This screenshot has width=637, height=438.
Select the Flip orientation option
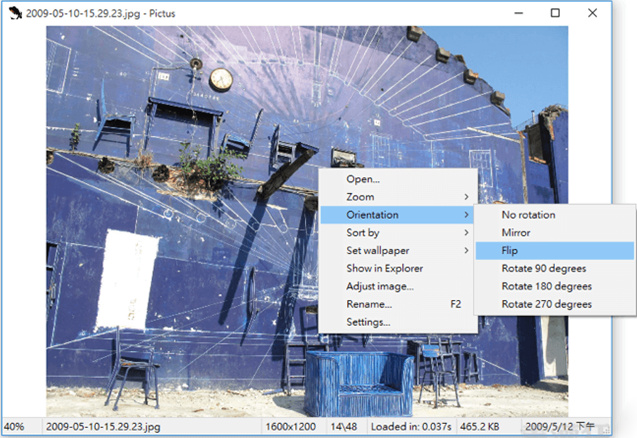510,251
